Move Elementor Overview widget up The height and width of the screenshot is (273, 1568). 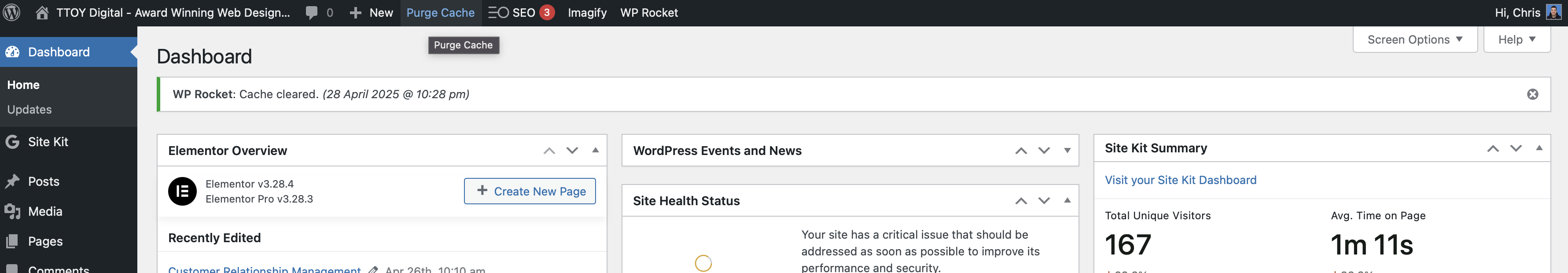pyautogui.click(x=549, y=151)
